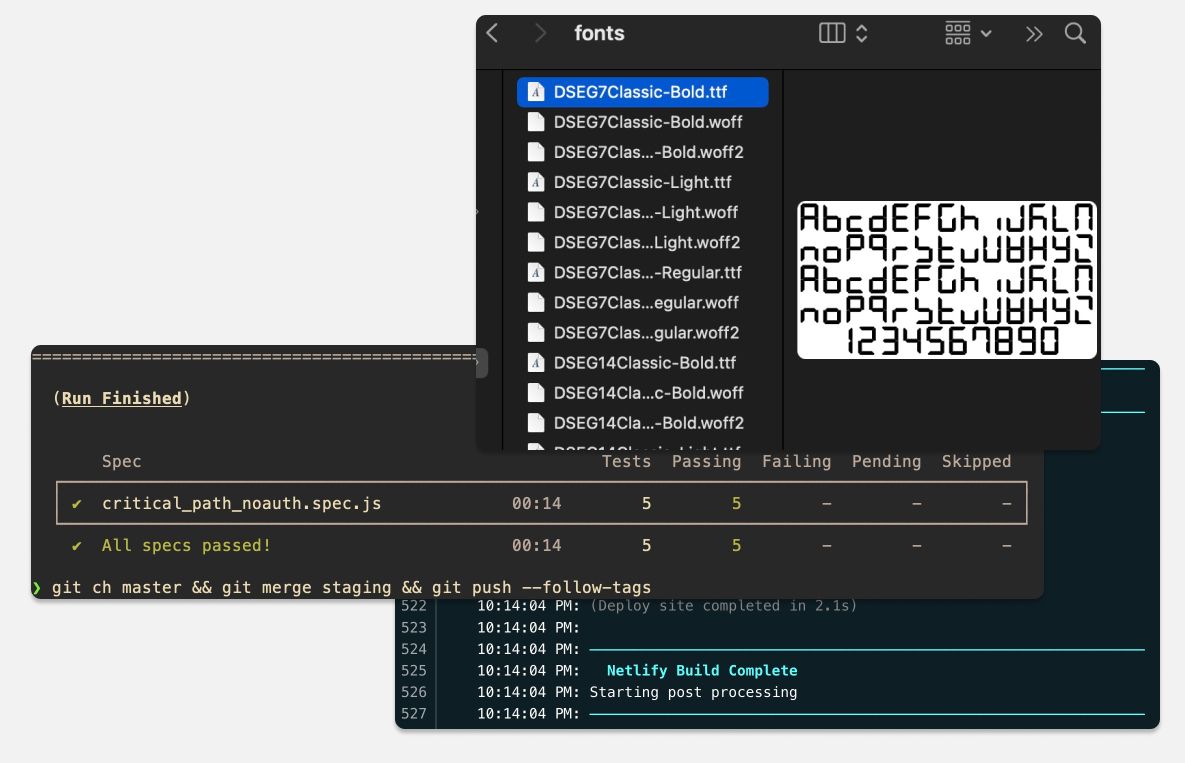
Task: Click log line number 527
Action: point(413,713)
